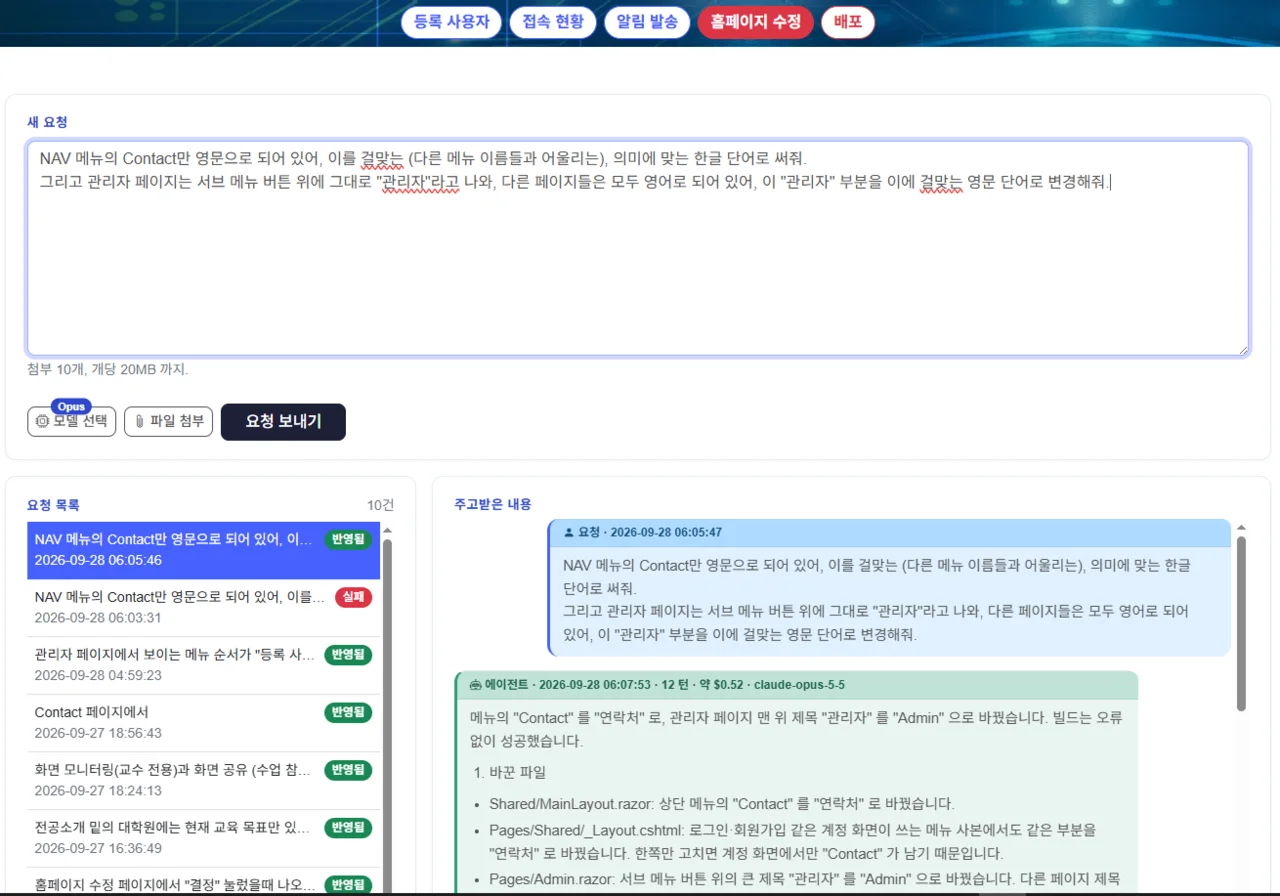Click the 10건 request count
The width and height of the screenshot is (1280, 896).
(x=380, y=505)
